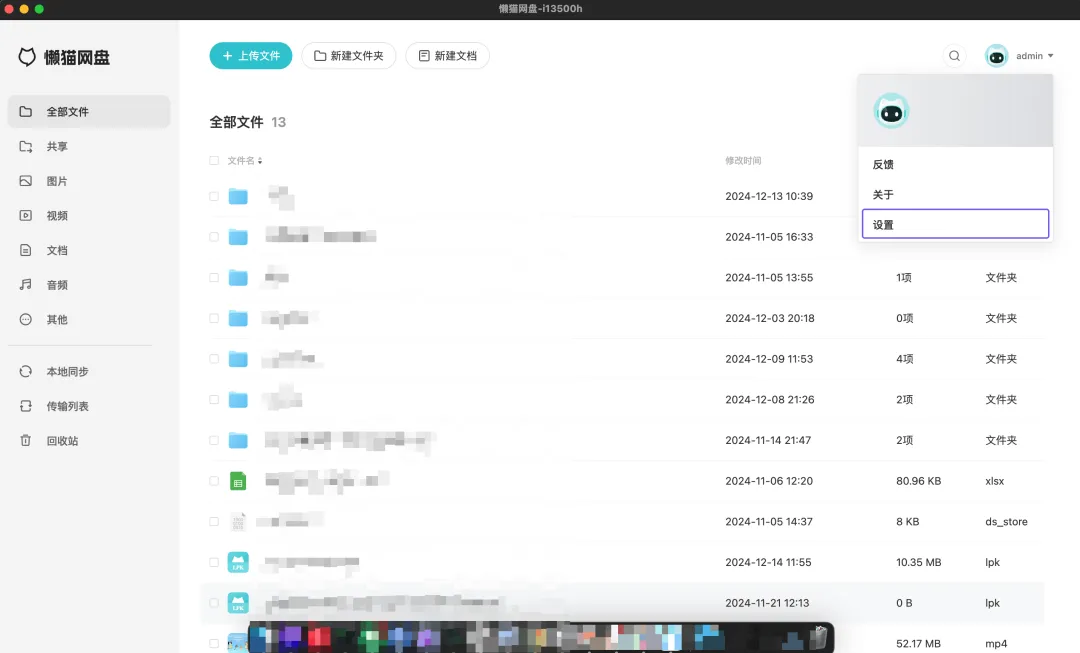Click the 回收站 trash bin icon
This screenshot has width=1080, height=653.
(25, 440)
